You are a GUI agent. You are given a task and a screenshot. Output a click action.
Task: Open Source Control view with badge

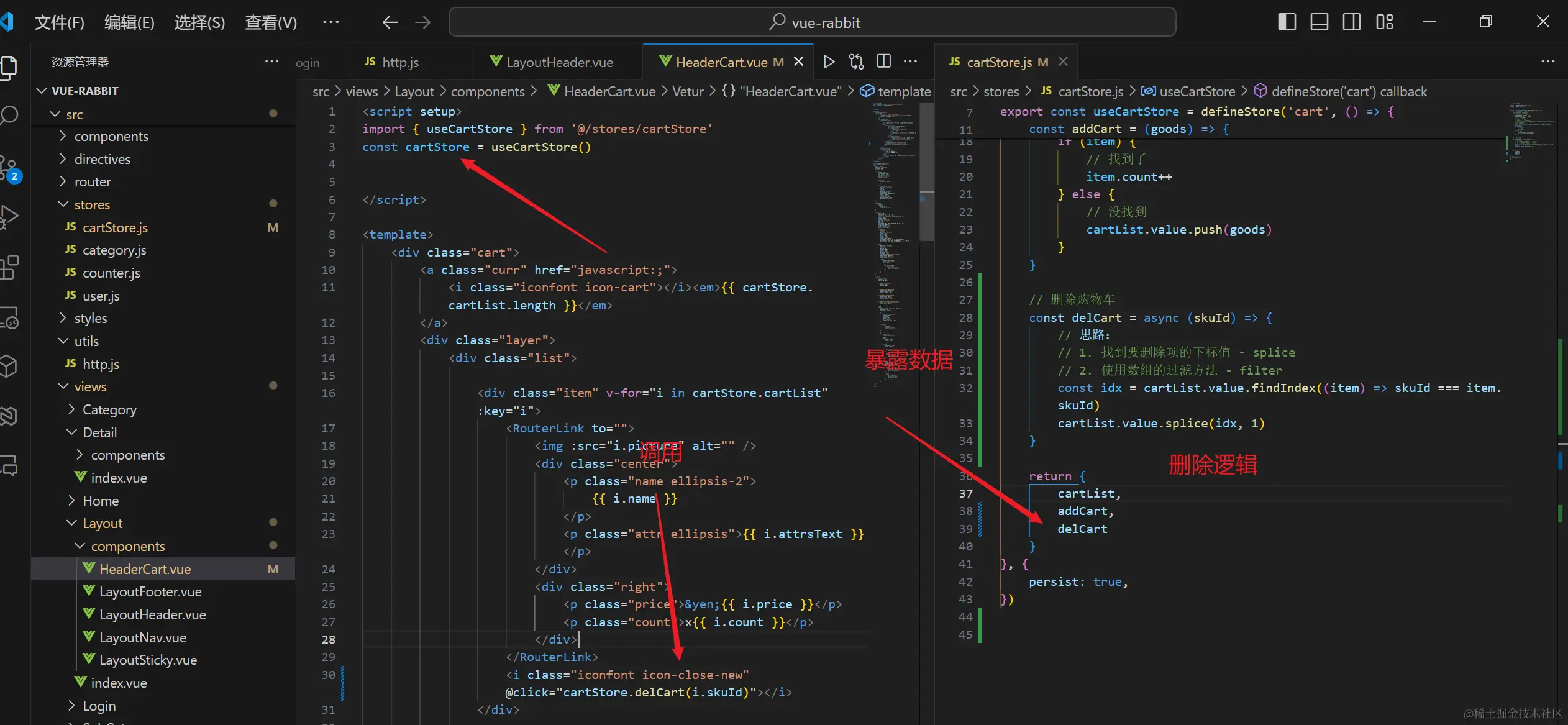(x=9, y=168)
